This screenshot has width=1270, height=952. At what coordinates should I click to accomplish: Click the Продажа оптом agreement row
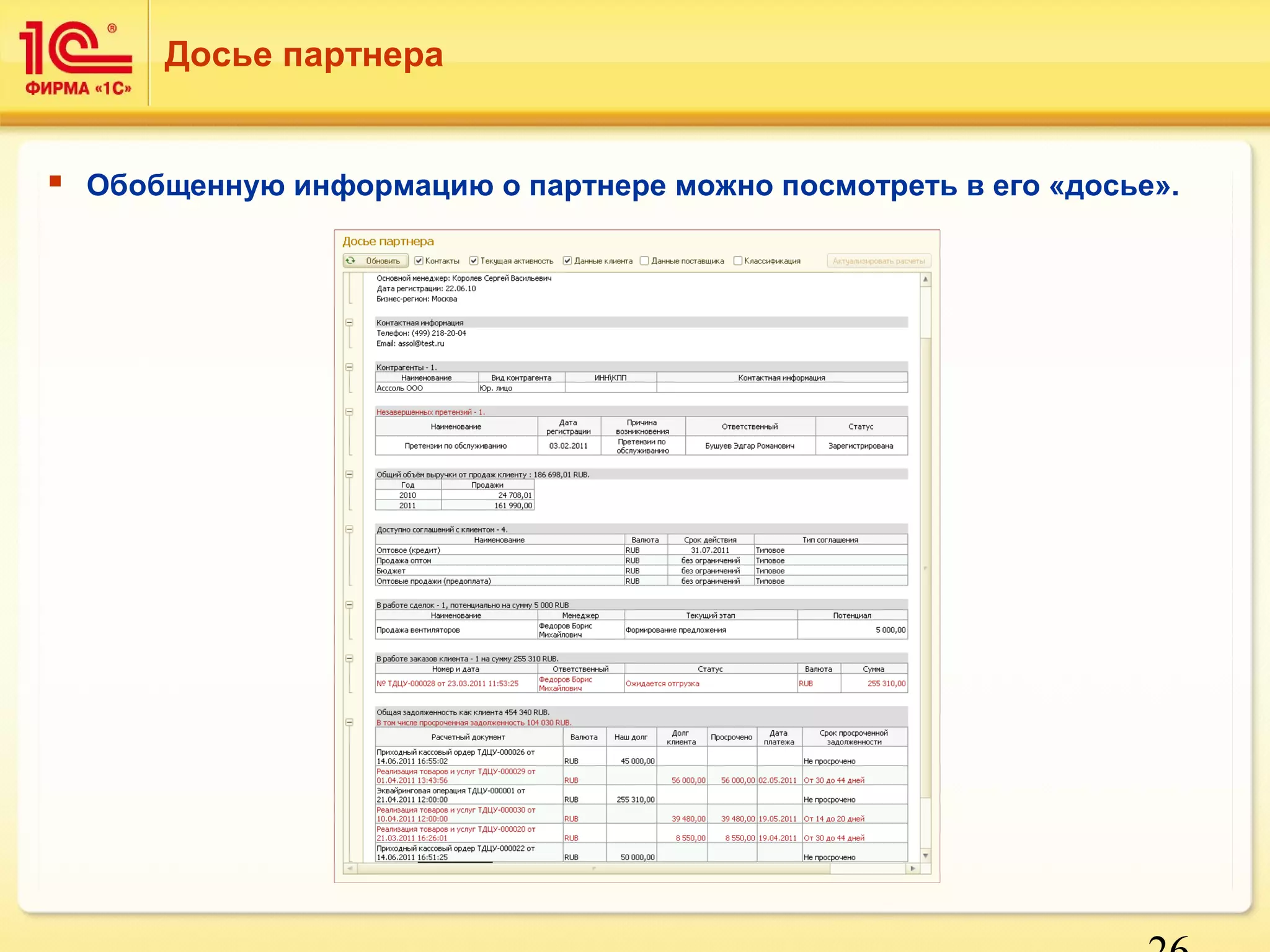tap(641, 561)
